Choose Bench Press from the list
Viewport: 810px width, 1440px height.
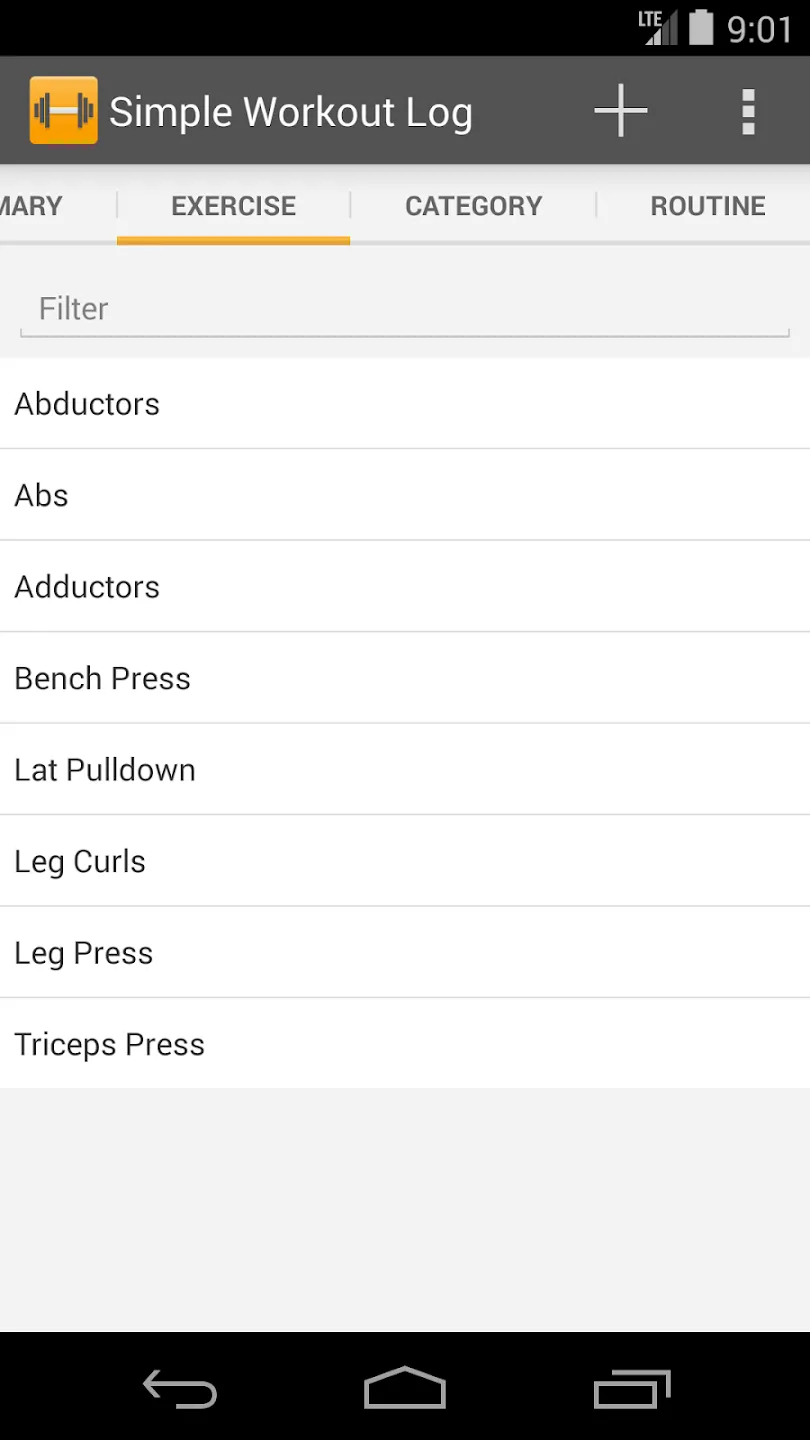pyautogui.click(x=405, y=678)
